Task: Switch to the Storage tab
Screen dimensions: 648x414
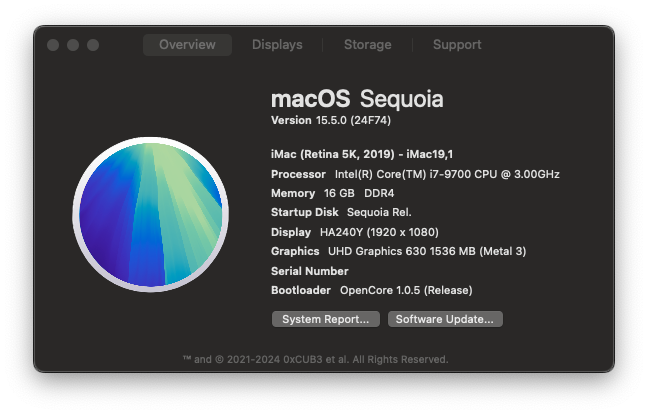Action: pos(367,45)
